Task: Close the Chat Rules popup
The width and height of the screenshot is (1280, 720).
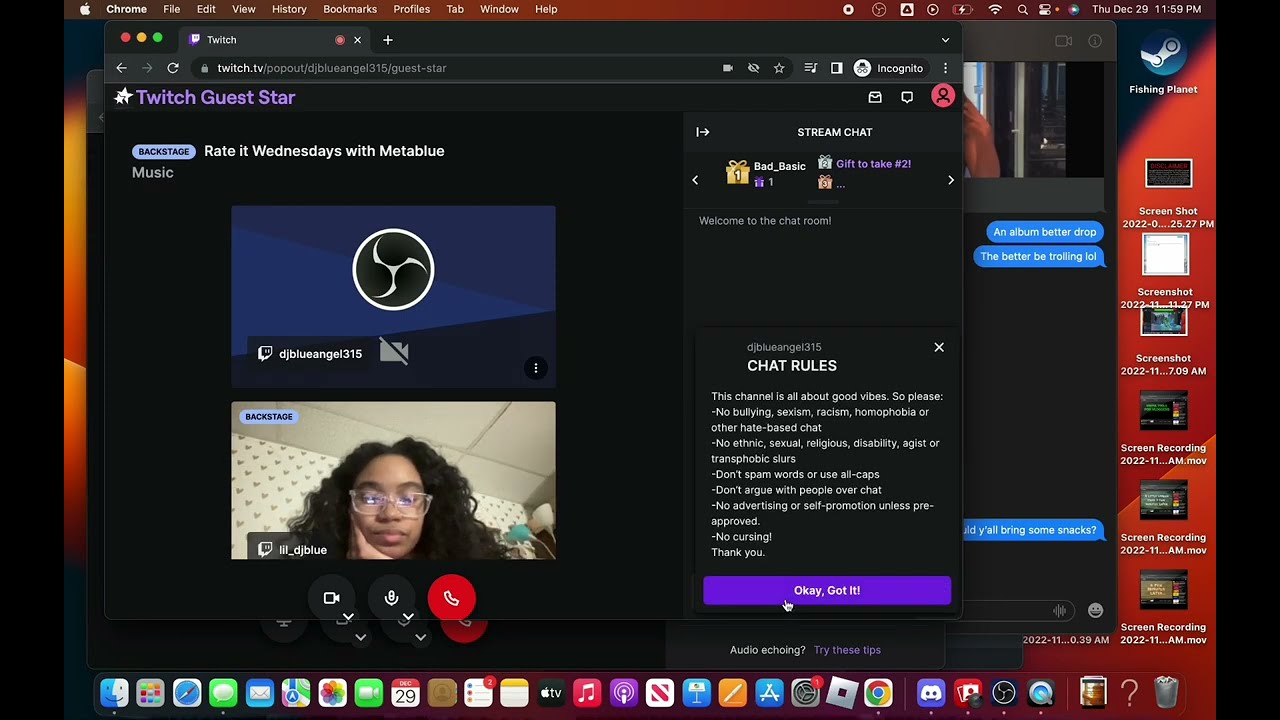Action: [x=939, y=347]
